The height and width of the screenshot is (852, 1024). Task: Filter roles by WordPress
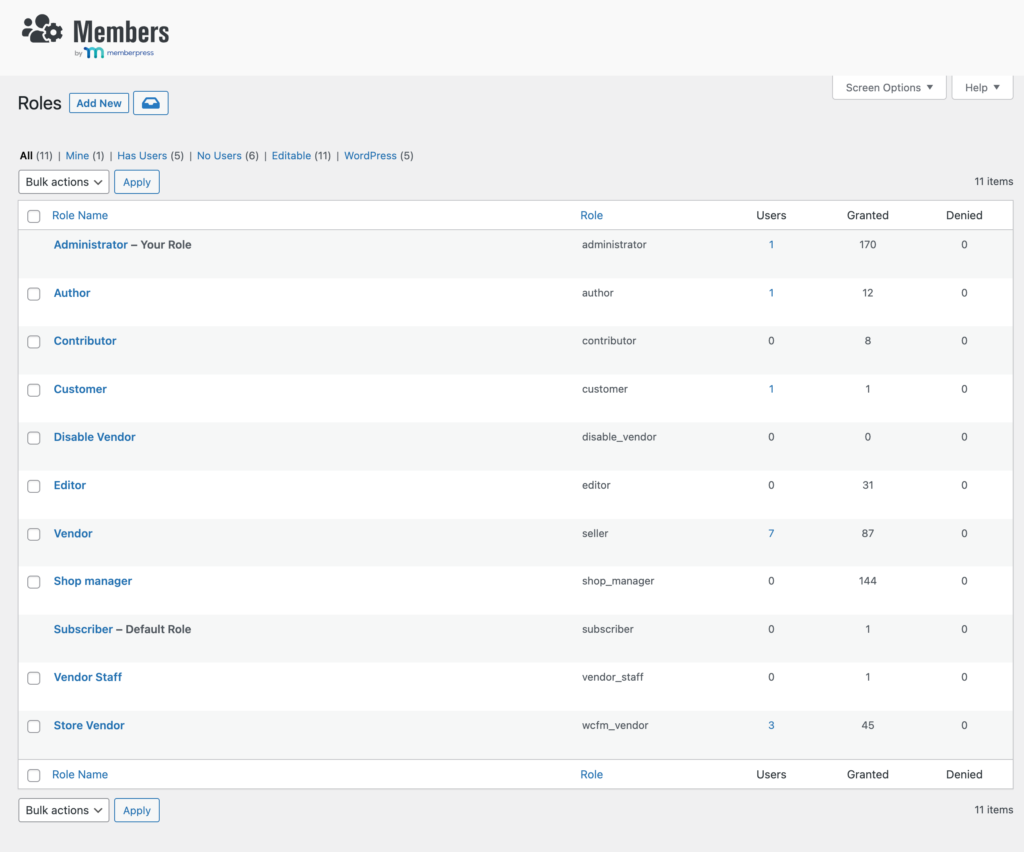(370, 155)
